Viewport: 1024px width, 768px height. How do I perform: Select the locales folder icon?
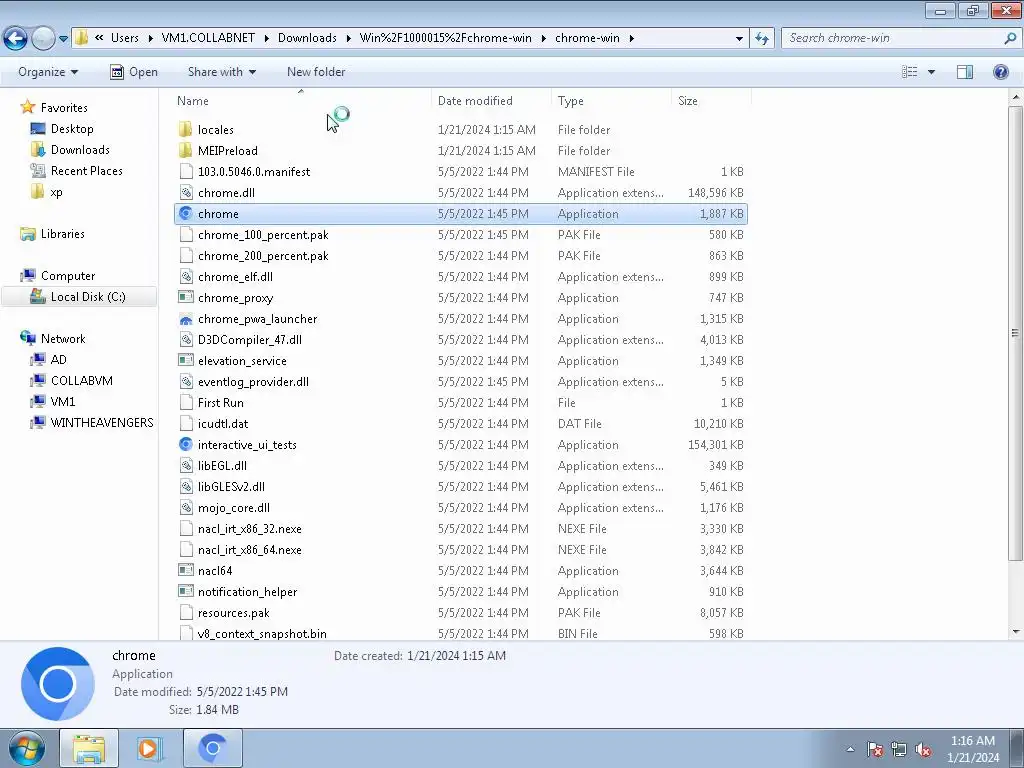tap(186, 129)
